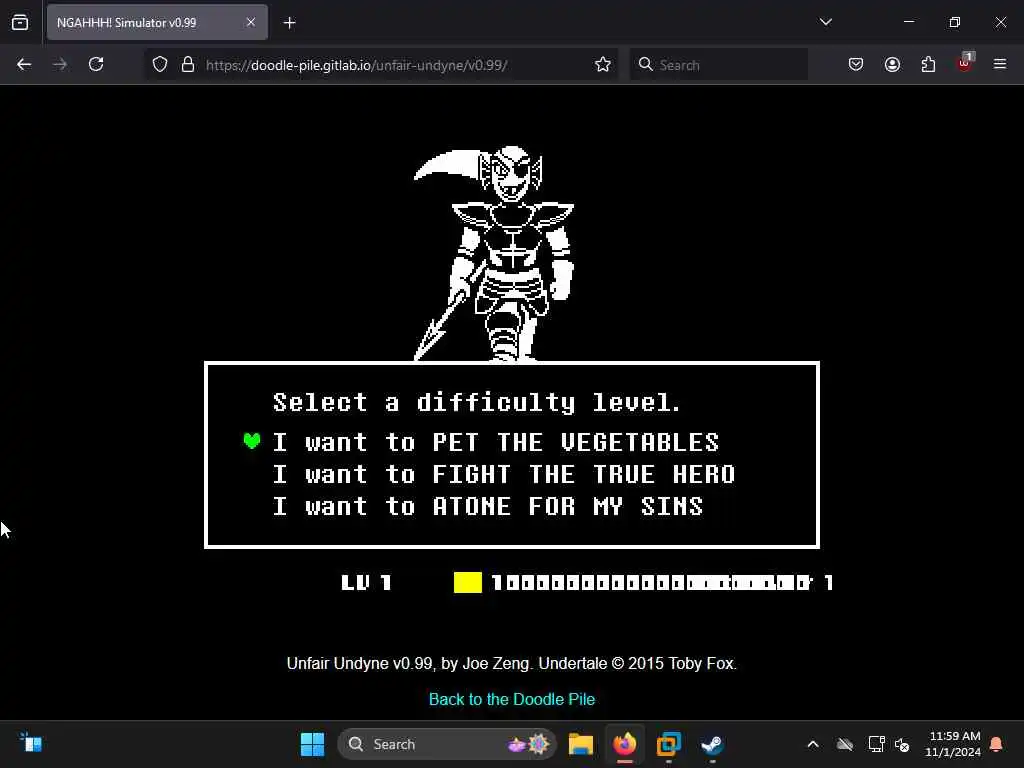Open Windows widgets panel

click(31, 744)
